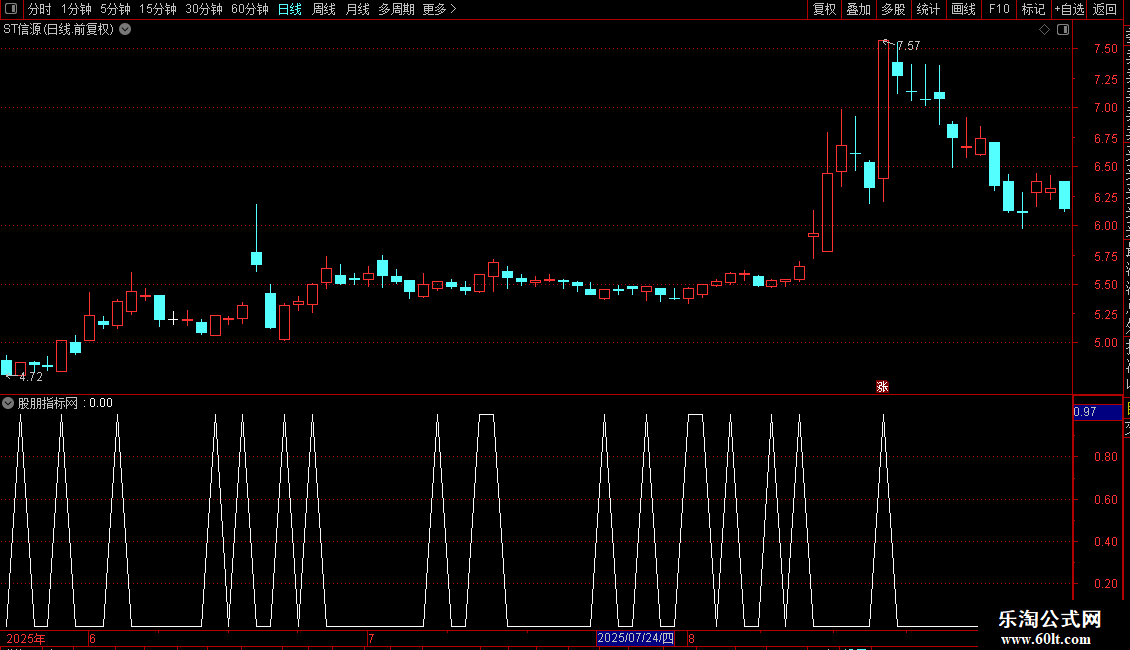Click 返回 to go back
Image resolution: width=1130 pixels, height=650 pixels.
point(1104,9)
